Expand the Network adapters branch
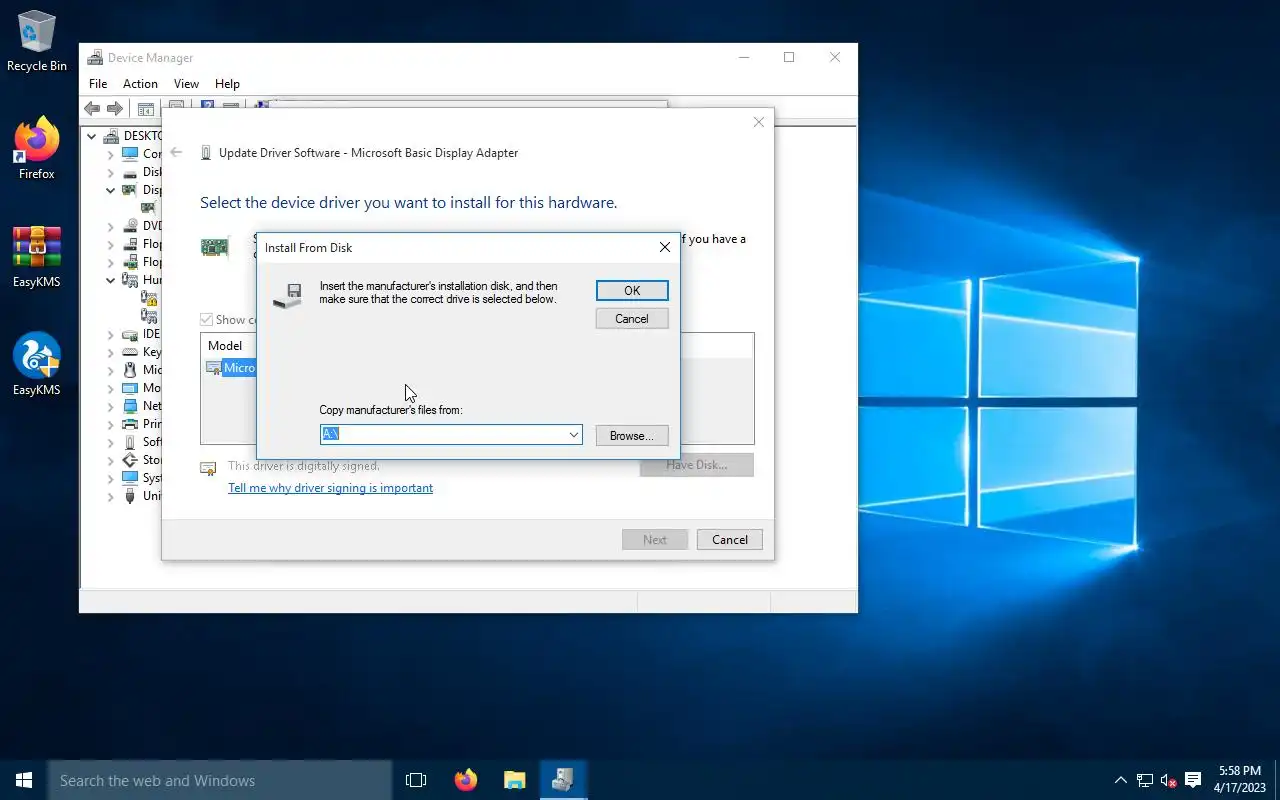This screenshot has width=1280, height=800. coord(111,406)
